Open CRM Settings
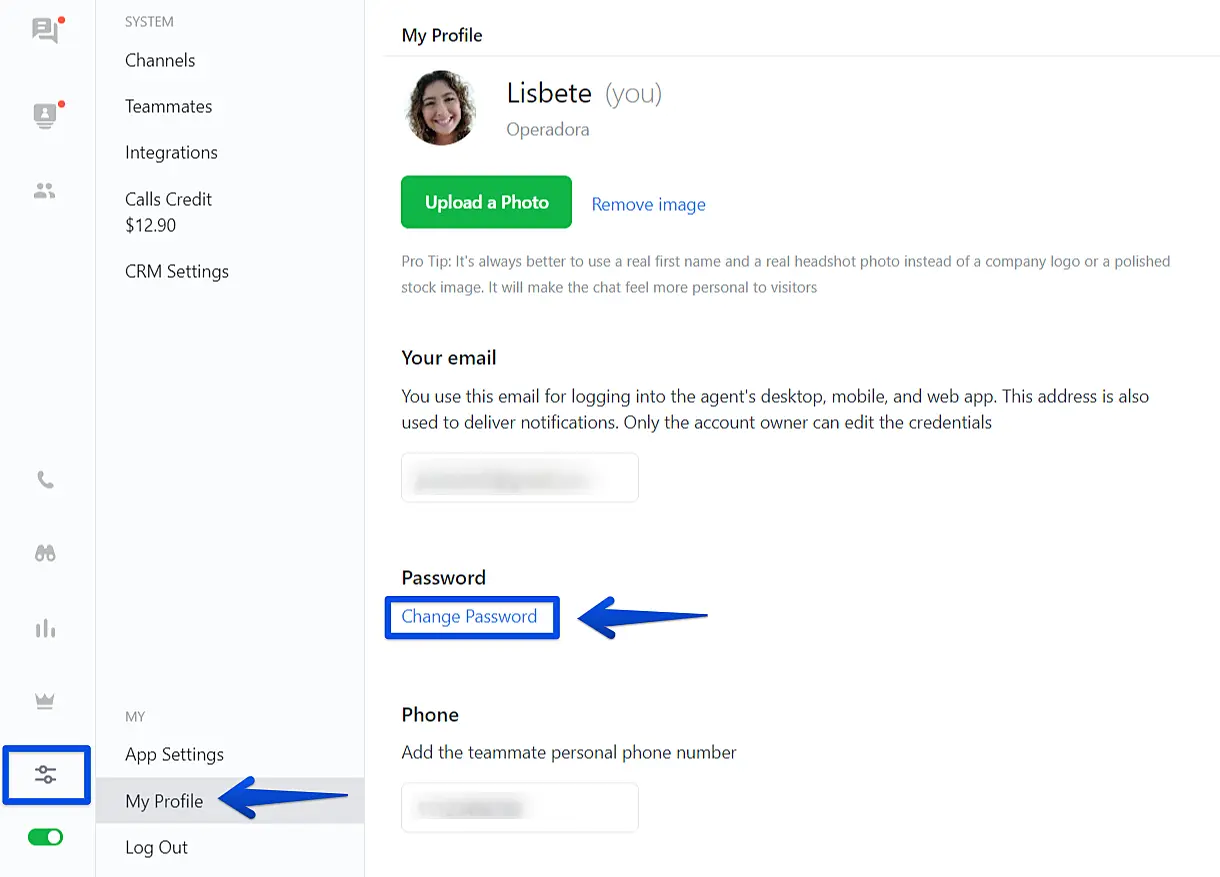 pyautogui.click(x=177, y=271)
